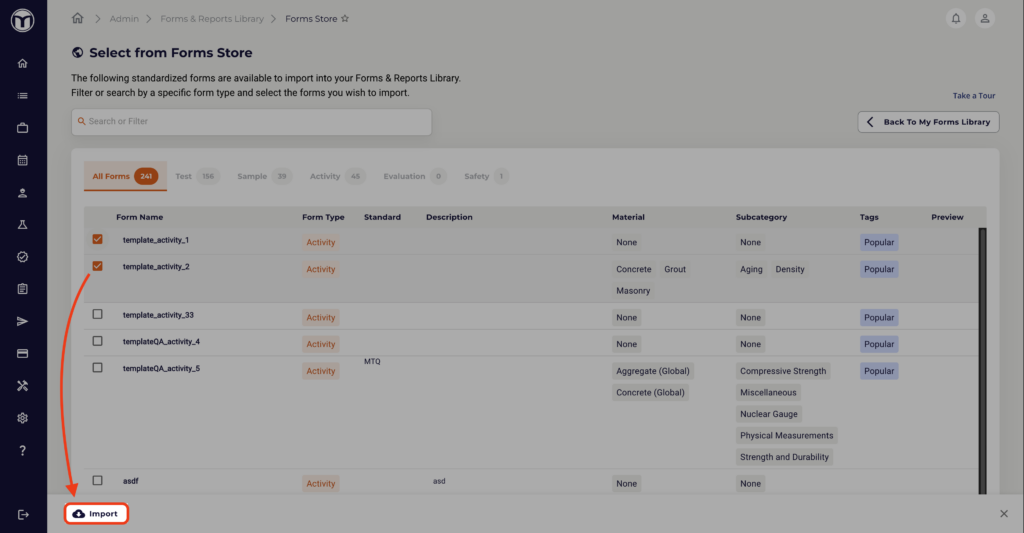Click the help question mark icon
This screenshot has height=533, width=1024.
[x=23, y=450]
